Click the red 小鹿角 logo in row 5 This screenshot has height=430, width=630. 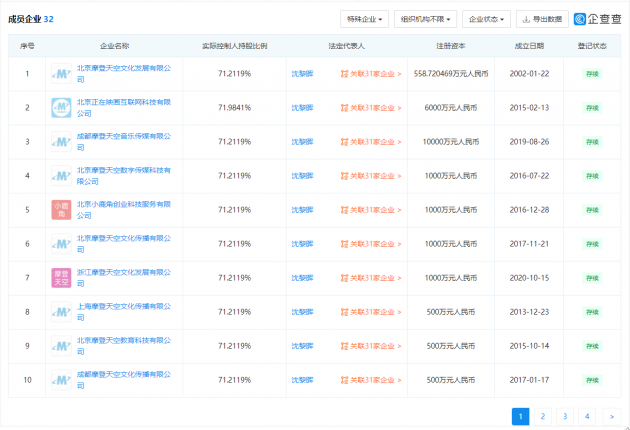pyautogui.click(x=61, y=210)
